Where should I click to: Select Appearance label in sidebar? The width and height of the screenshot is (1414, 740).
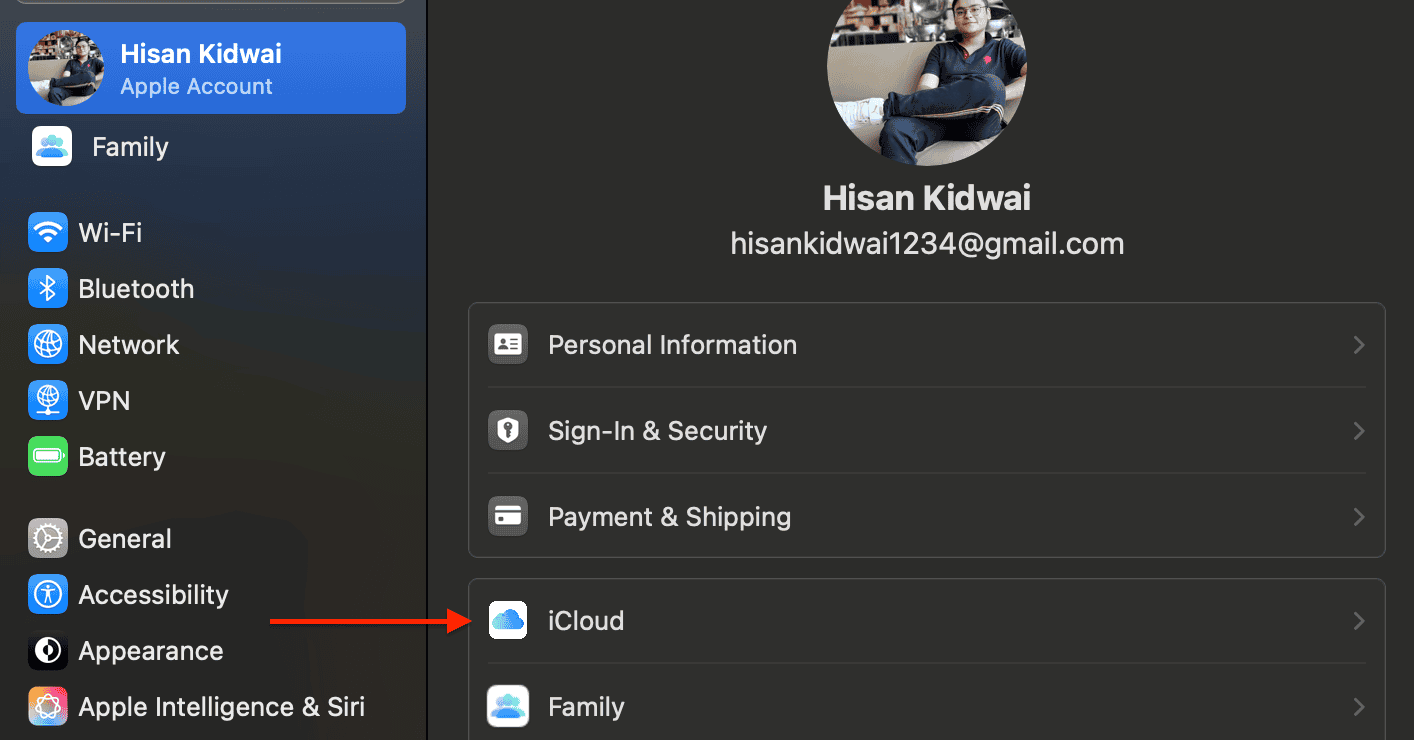pyautogui.click(x=151, y=651)
